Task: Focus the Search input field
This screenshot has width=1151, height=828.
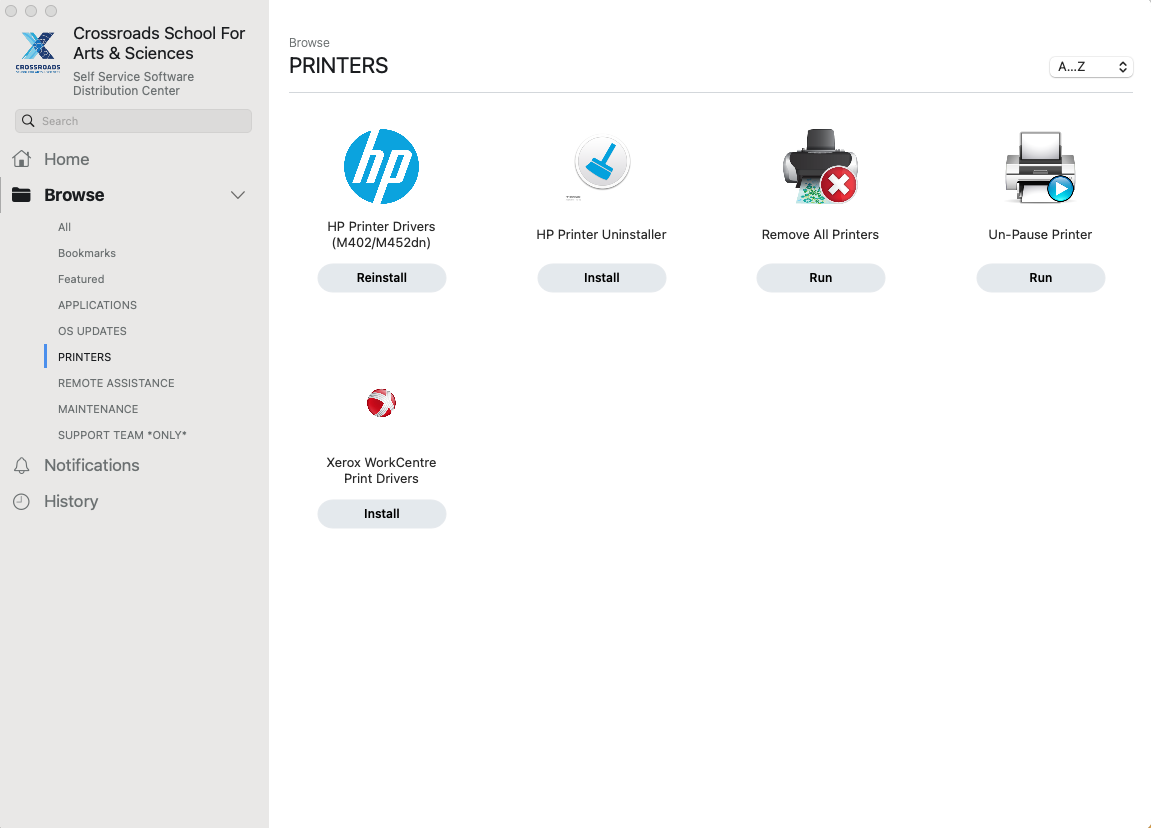Action: point(134,121)
